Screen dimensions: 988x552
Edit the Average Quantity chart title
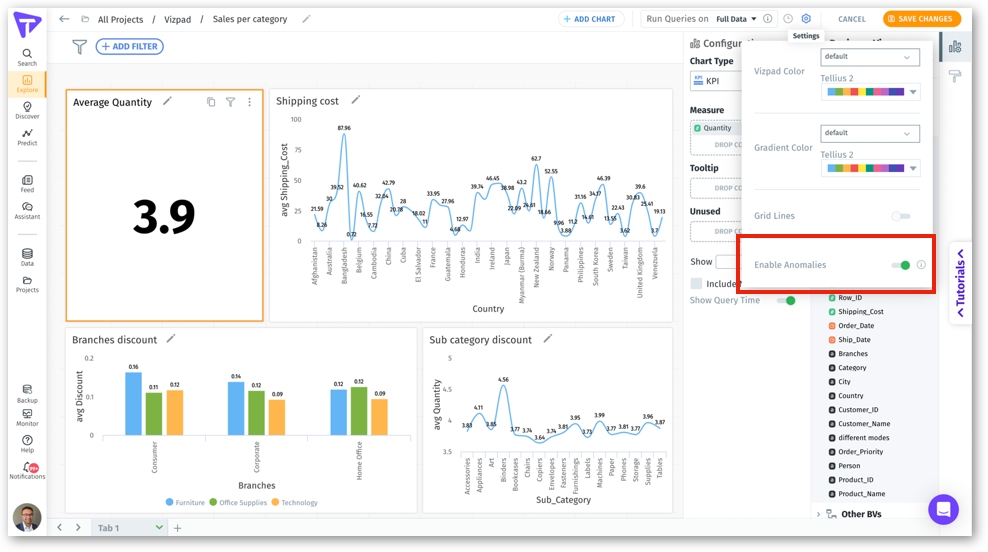pyautogui.click(x=168, y=101)
